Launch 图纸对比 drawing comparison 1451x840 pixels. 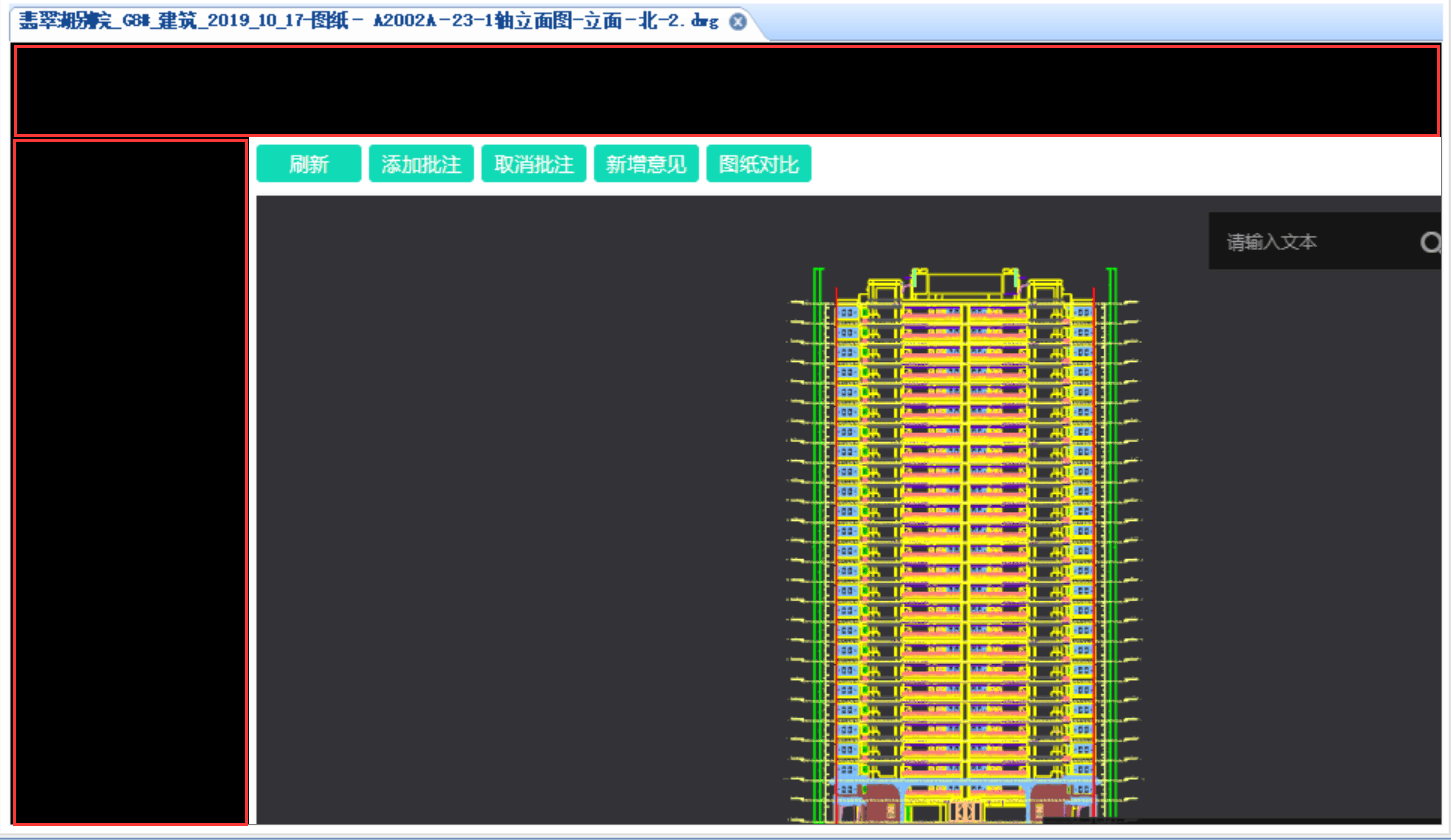point(759,164)
